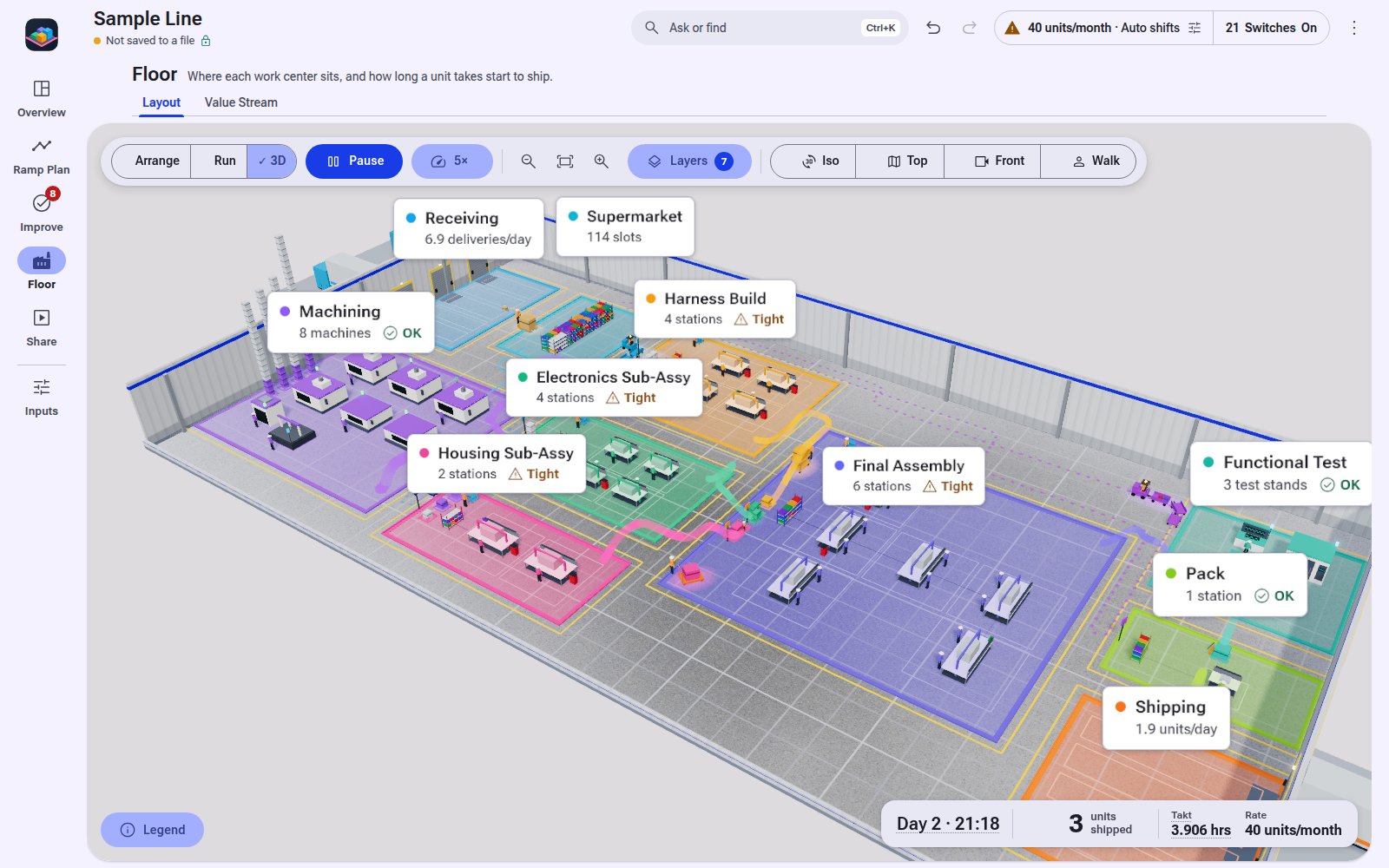Click the redo arrow
The height and width of the screenshot is (868, 1389).
click(970, 28)
